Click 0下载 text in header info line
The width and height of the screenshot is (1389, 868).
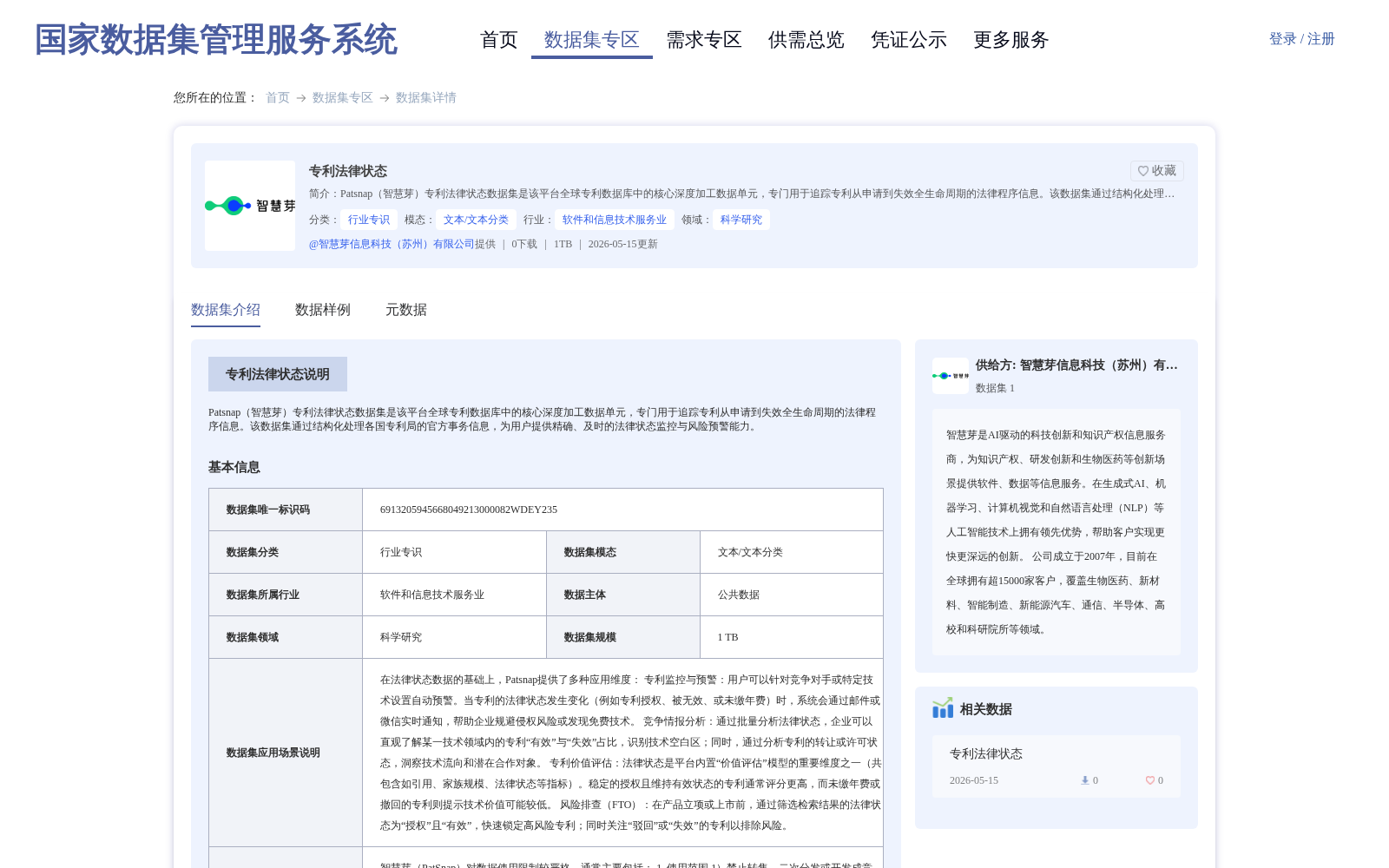pos(524,244)
